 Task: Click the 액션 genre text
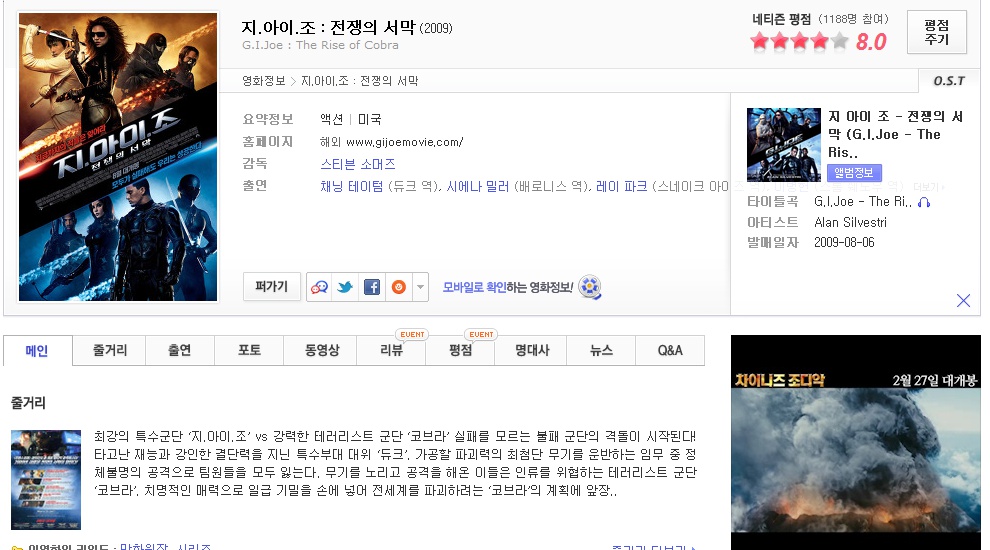(x=331, y=119)
